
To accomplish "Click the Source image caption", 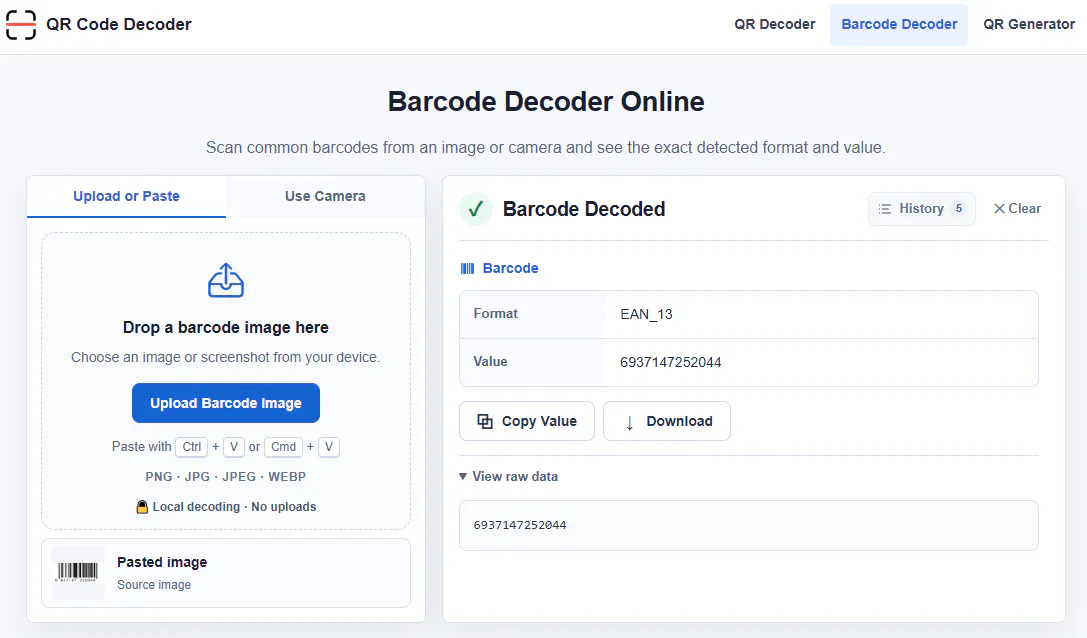I will point(154,585).
